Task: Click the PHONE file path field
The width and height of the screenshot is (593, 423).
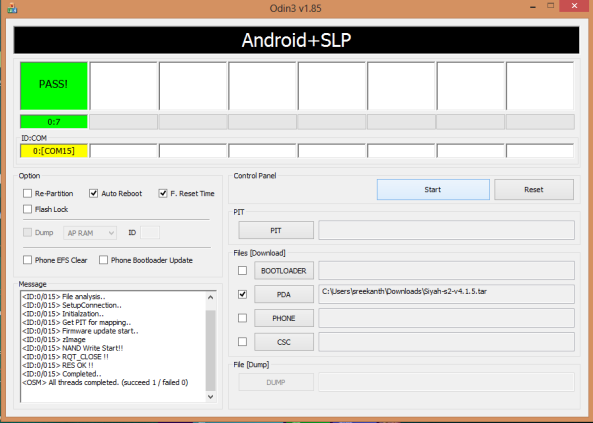Action: [x=446, y=318]
